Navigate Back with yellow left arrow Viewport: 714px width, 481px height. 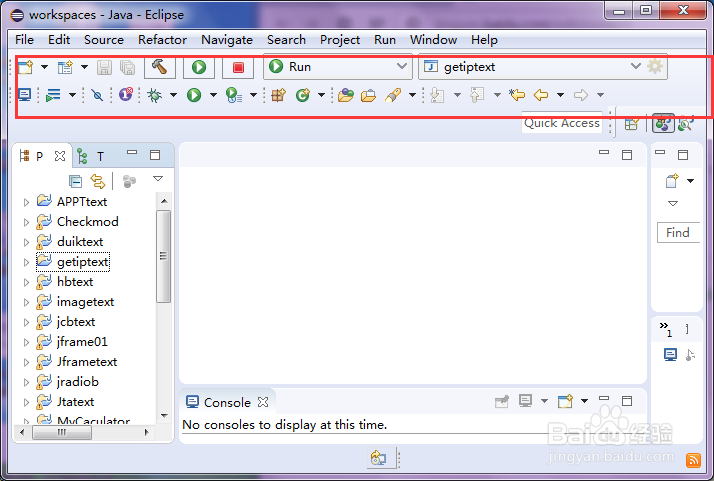click(541, 95)
